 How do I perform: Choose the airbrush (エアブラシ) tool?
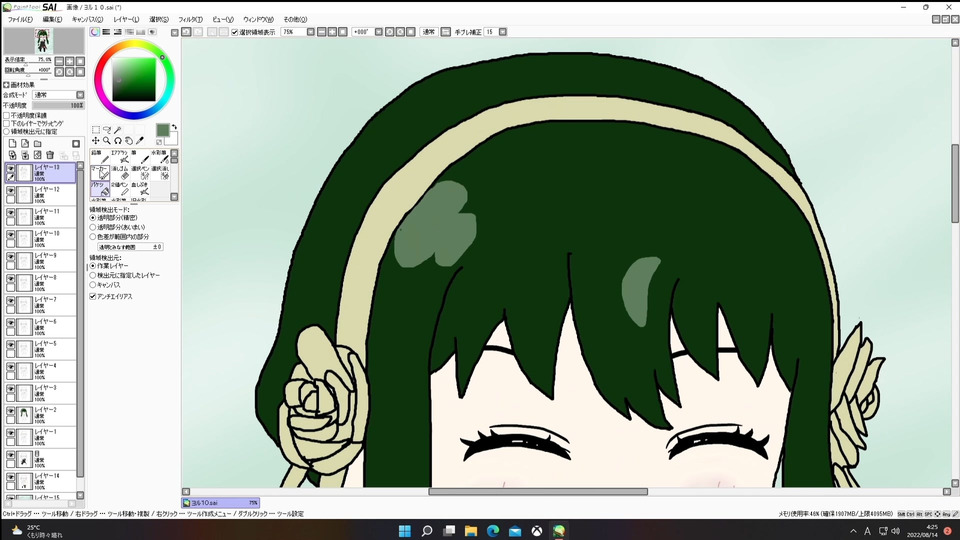[x=120, y=156]
